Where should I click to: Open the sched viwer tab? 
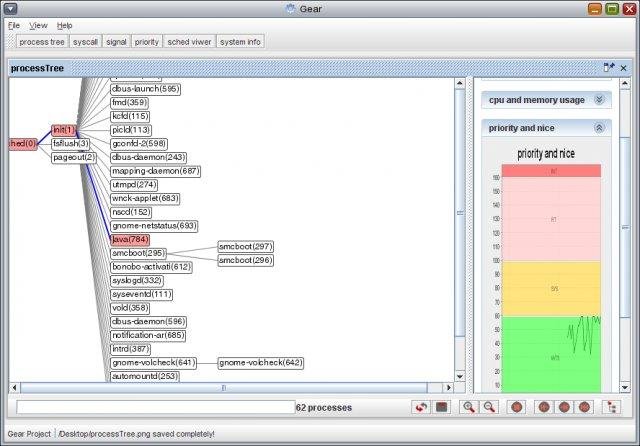189,42
